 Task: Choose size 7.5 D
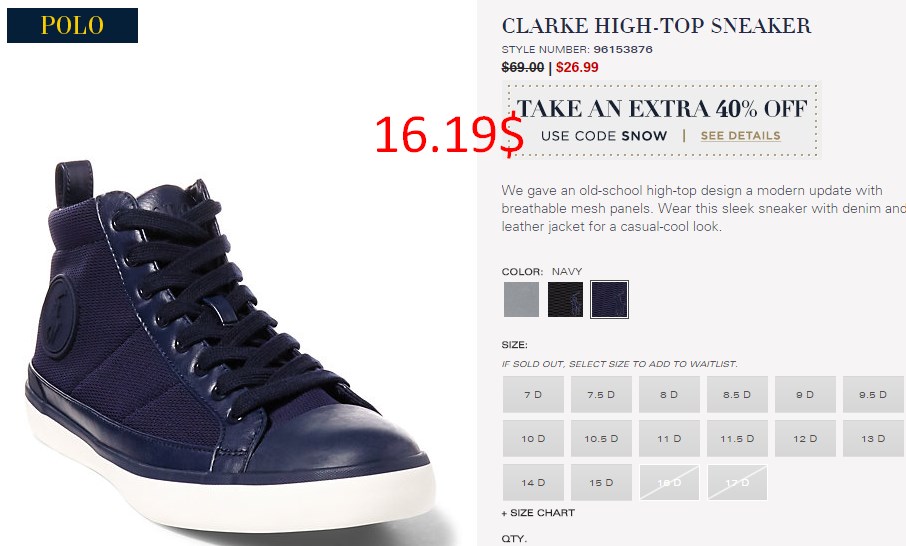coord(601,395)
